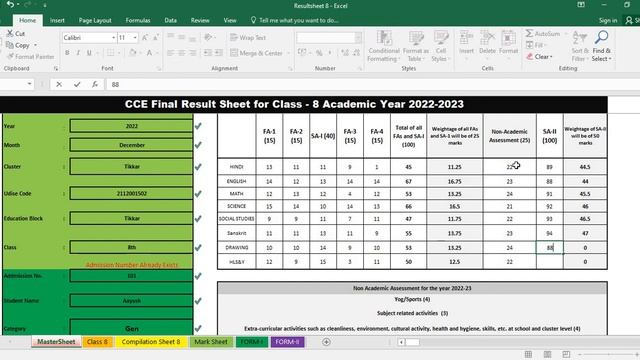Open the Review tab
Screen dimensions: 640x360
click(200, 20)
